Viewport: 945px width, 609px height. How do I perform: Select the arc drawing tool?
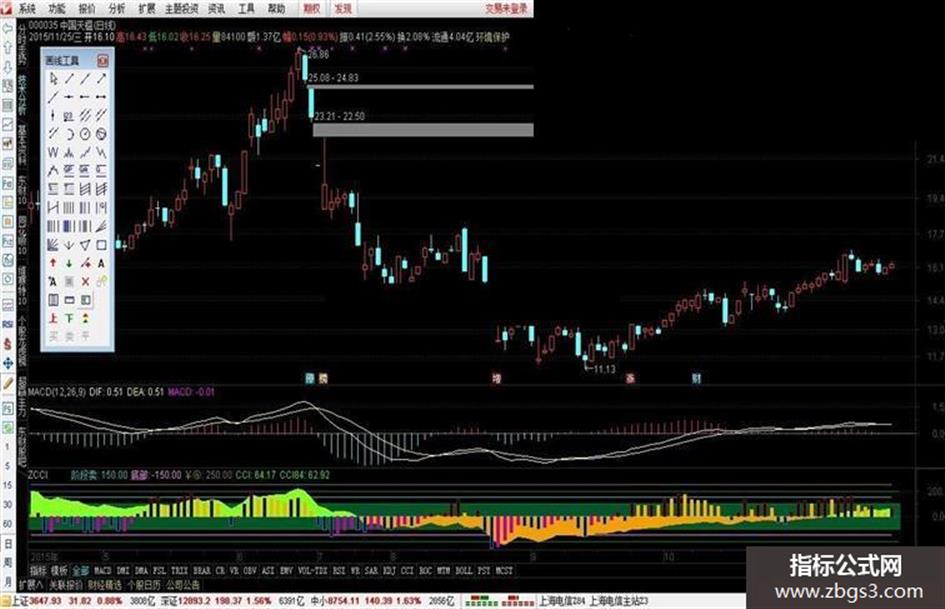(69, 134)
